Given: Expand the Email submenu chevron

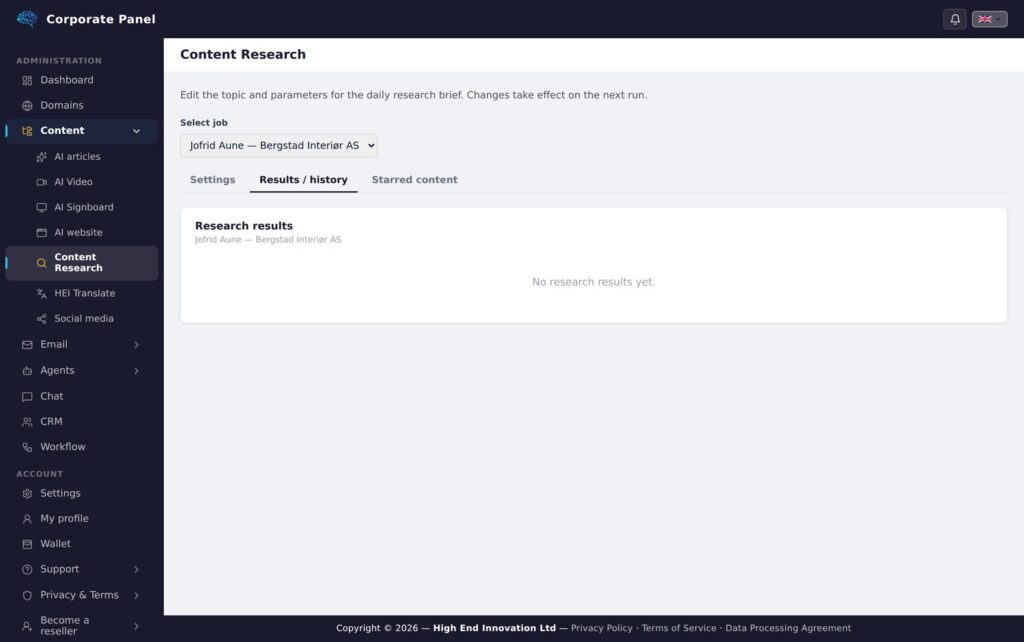Looking at the screenshot, I should pyautogui.click(x=136, y=345).
